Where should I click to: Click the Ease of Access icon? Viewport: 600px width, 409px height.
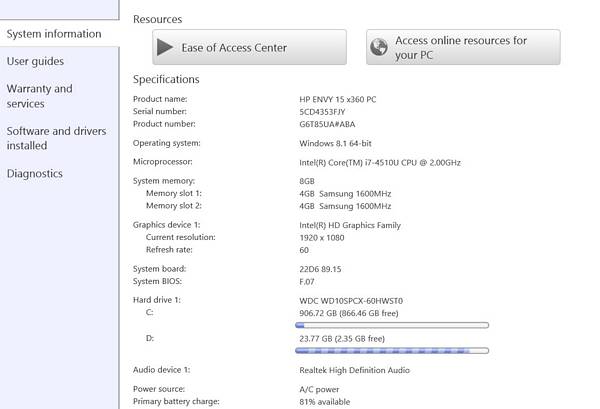pyautogui.click(x=166, y=47)
